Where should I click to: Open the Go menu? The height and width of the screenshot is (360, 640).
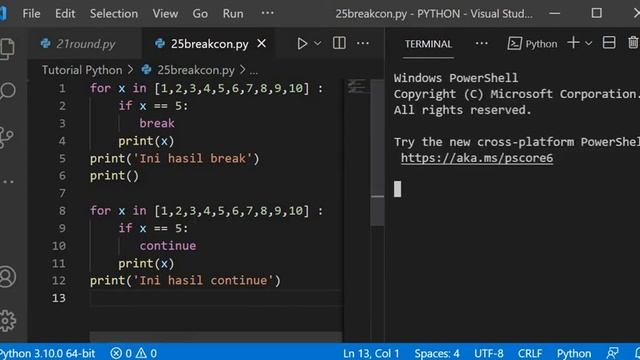pyautogui.click(x=200, y=13)
